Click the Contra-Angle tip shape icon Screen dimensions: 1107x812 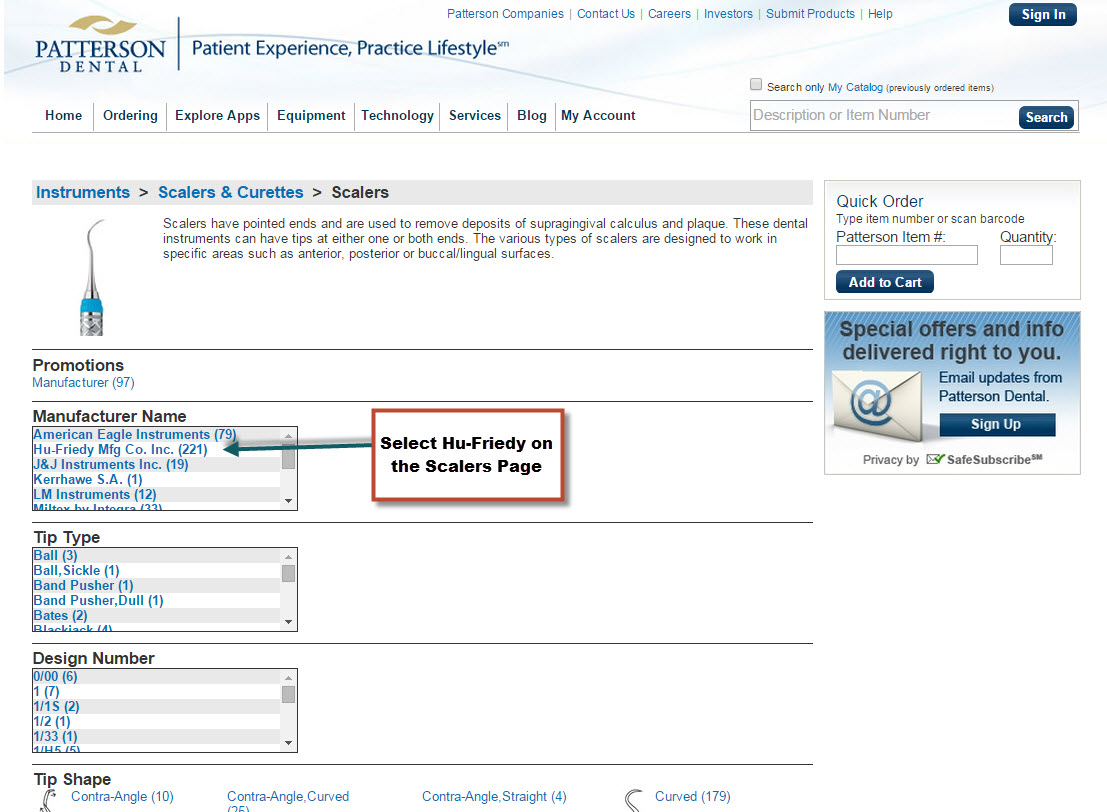49,800
